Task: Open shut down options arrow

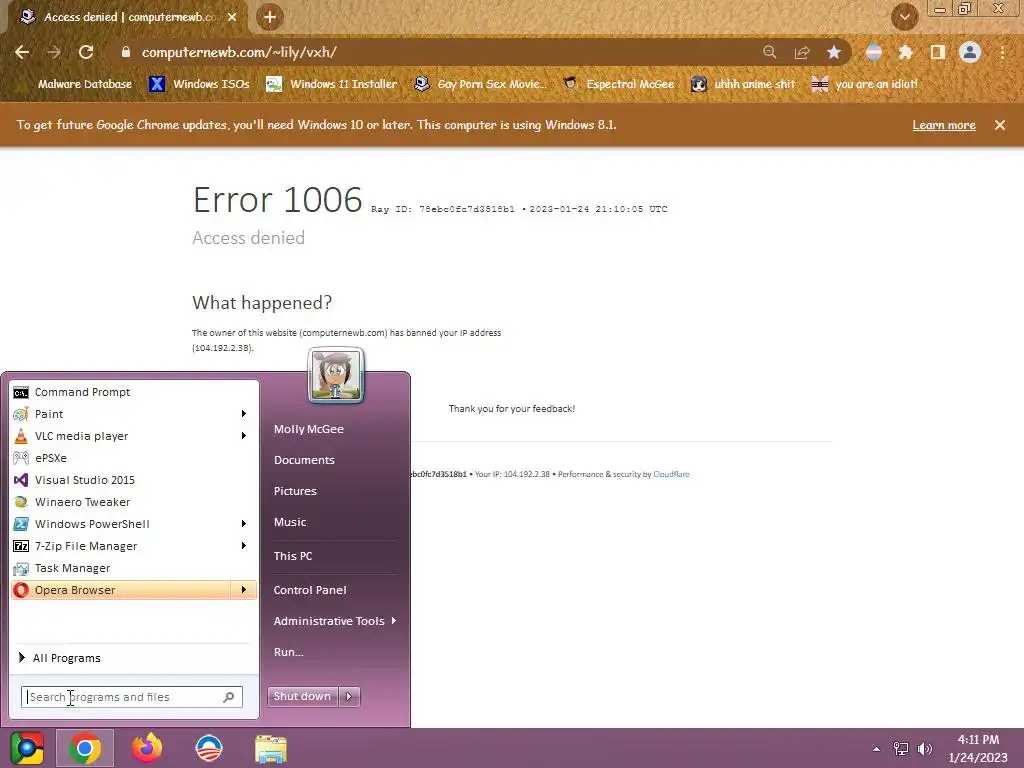Action: click(x=349, y=696)
